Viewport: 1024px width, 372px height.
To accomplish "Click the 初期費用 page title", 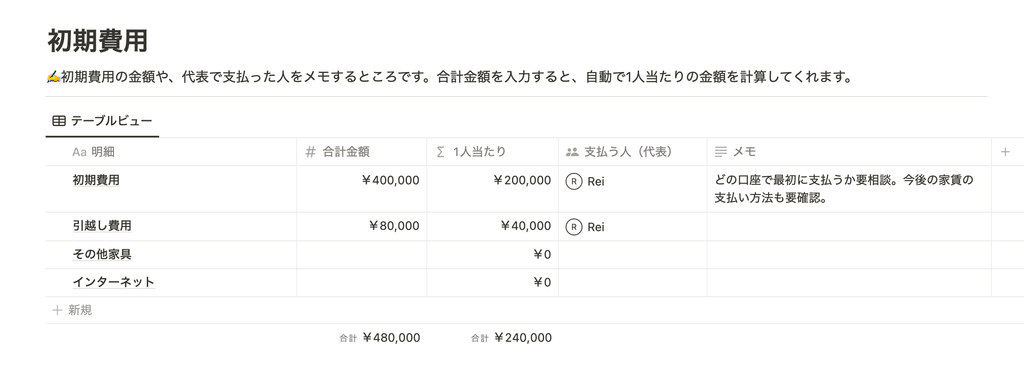I will (97, 40).
